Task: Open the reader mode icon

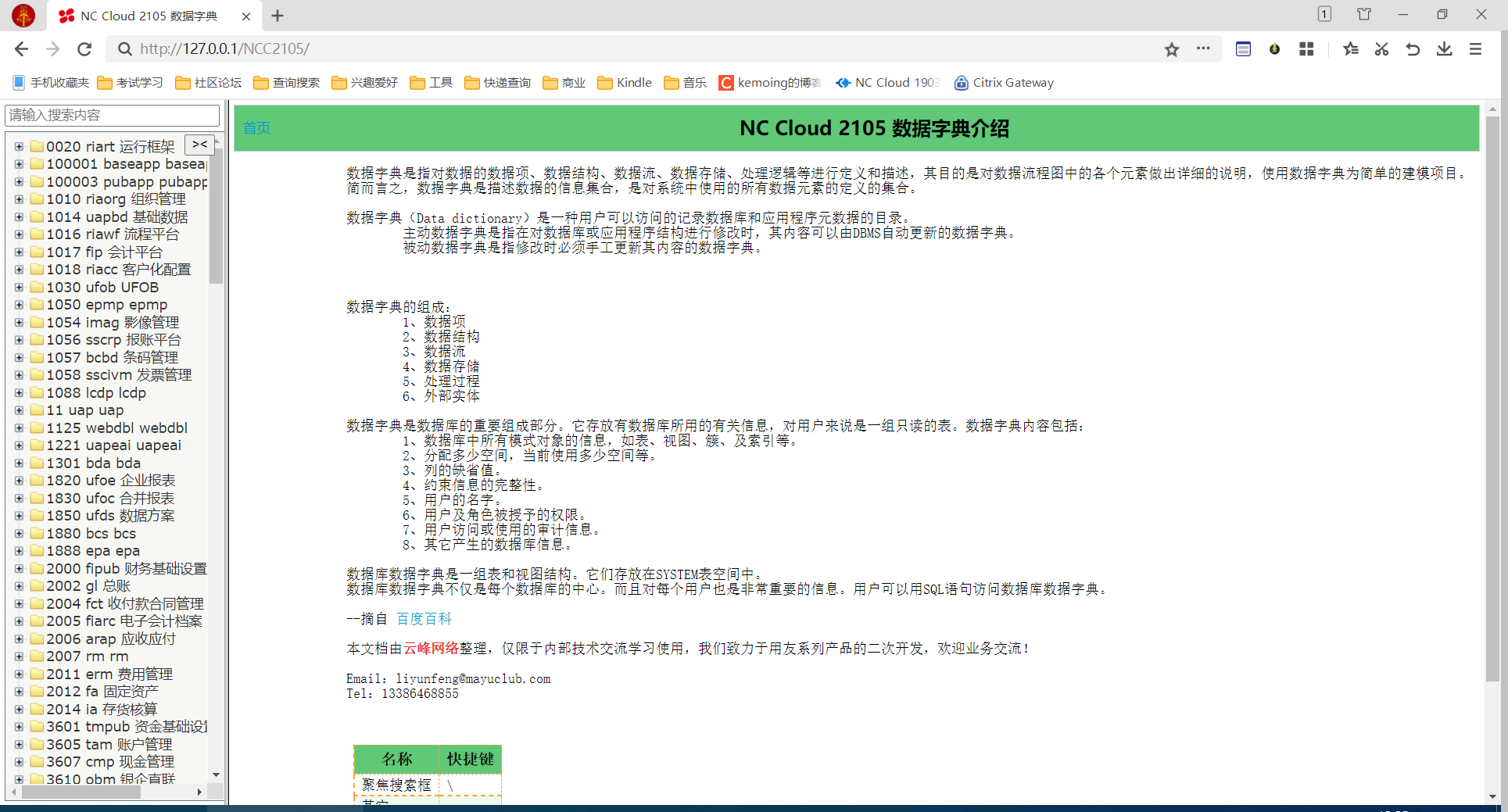Action: point(1242,48)
